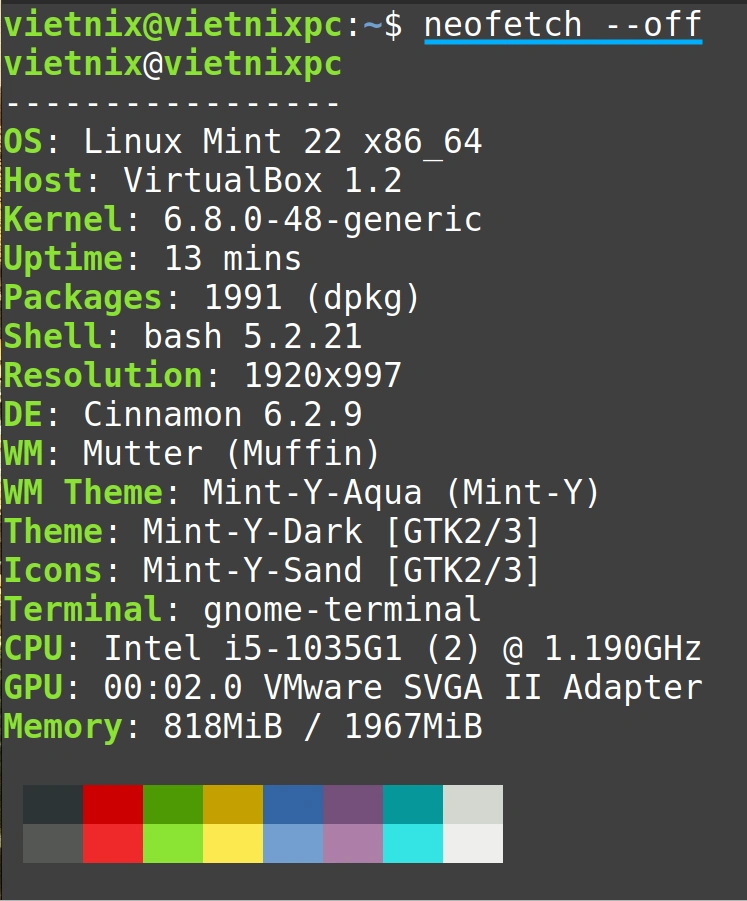This screenshot has height=901, width=747.
Task: Click the dark blue color block
Action: tap(293, 804)
